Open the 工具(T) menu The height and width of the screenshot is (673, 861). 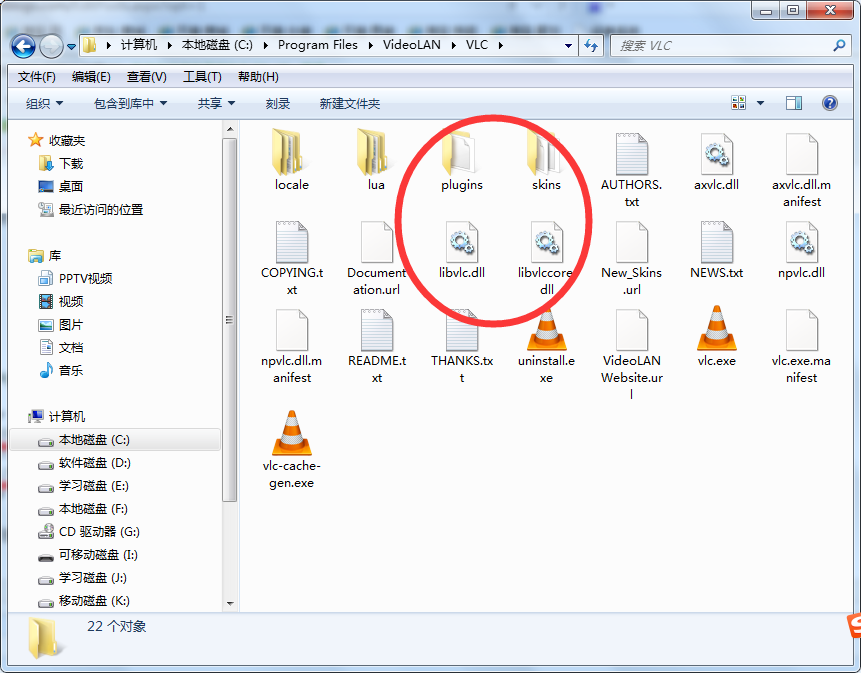coord(202,77)
